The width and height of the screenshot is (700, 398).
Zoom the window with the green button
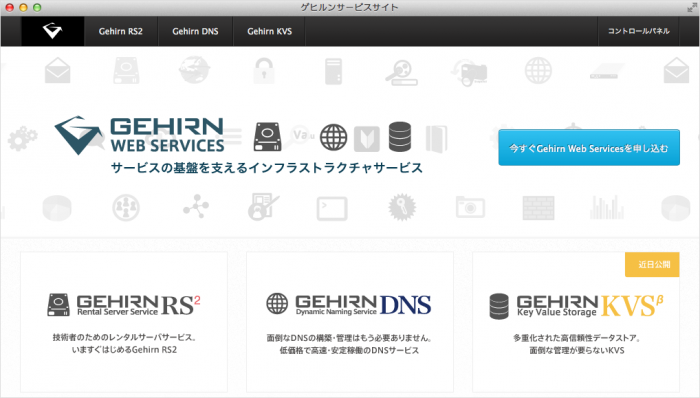tap(37, 8)
